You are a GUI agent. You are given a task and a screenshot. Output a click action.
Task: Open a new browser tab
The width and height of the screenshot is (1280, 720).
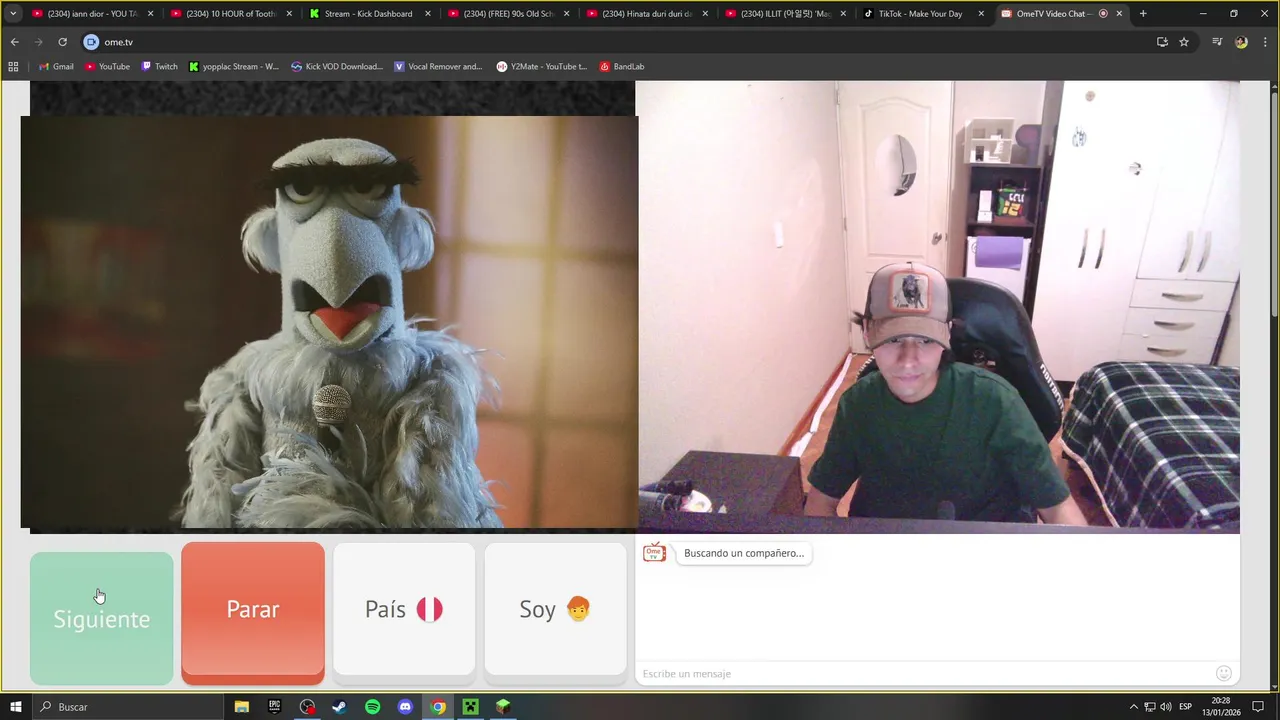tap(1143, 14)
